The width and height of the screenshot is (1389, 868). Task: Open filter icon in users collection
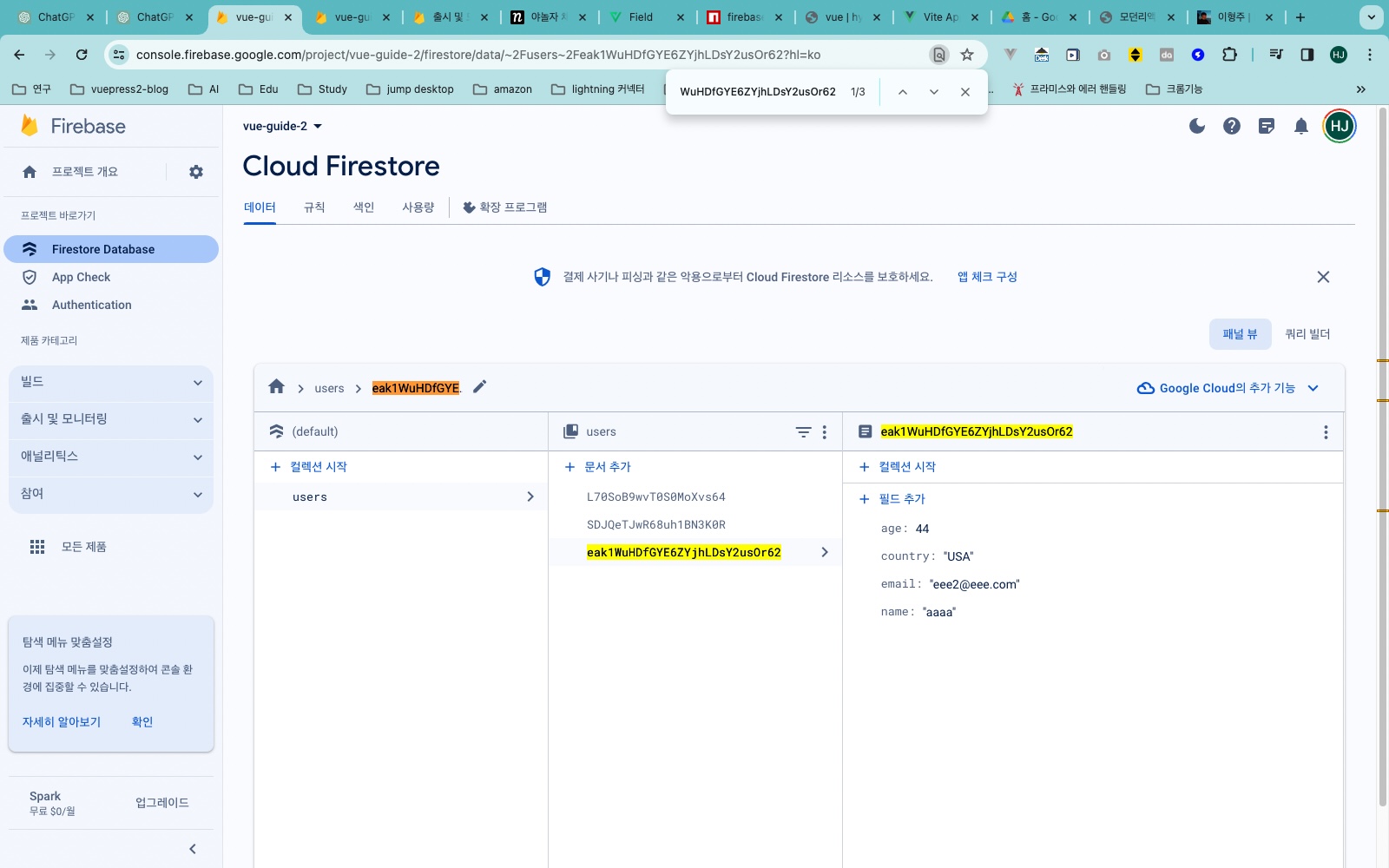coord(804,431)
